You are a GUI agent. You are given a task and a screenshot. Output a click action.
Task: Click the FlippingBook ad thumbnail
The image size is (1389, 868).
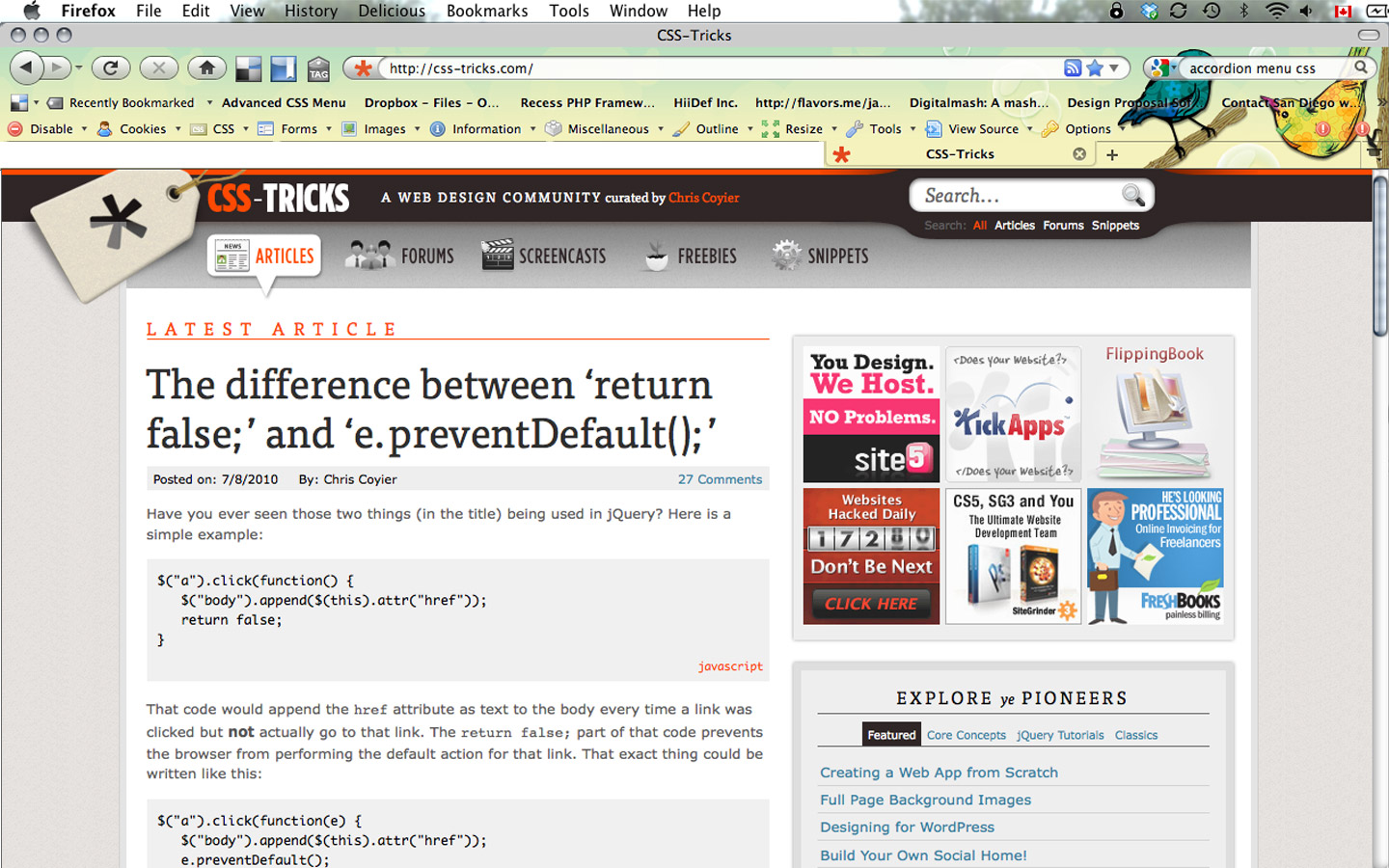coord(1156,413)
